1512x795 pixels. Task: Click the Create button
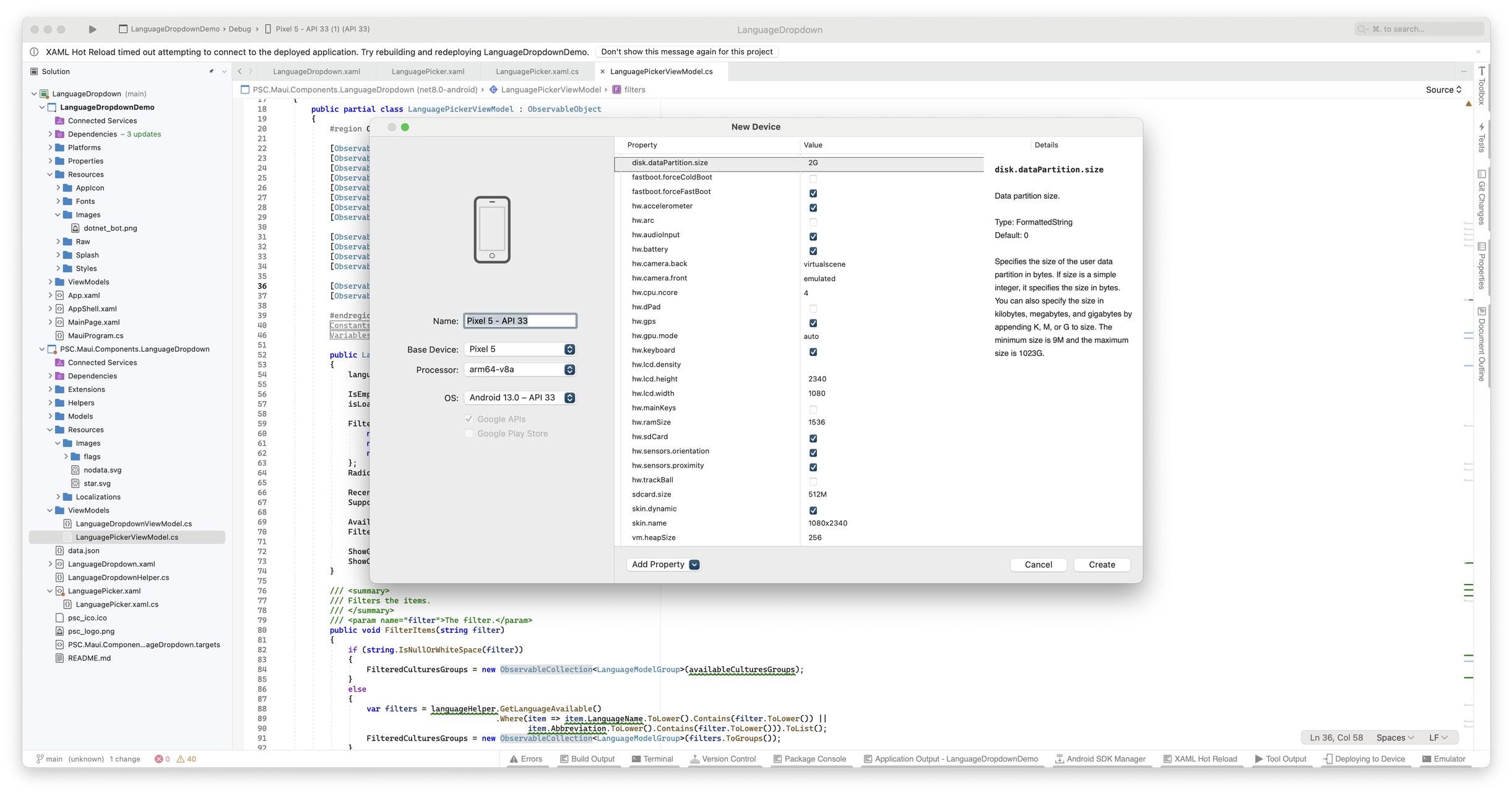pyautogui.click(x=1102, y=565)
